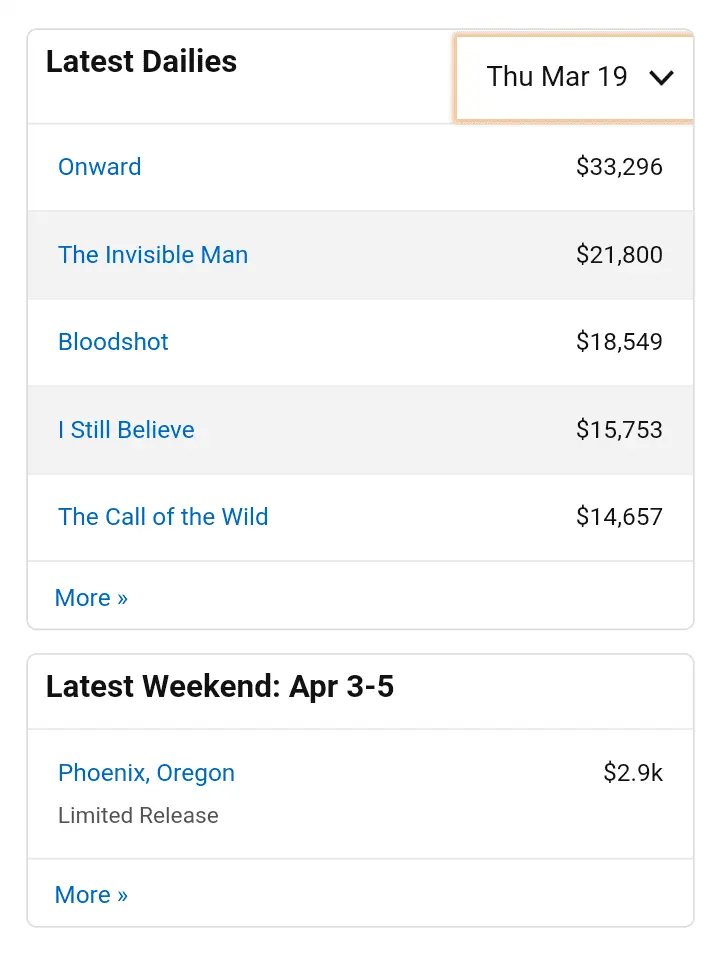This screenshot has width=720, height=954.
Task: Open The Call of the Wild link
Action: pyautogui.click(x=163, y=517)
